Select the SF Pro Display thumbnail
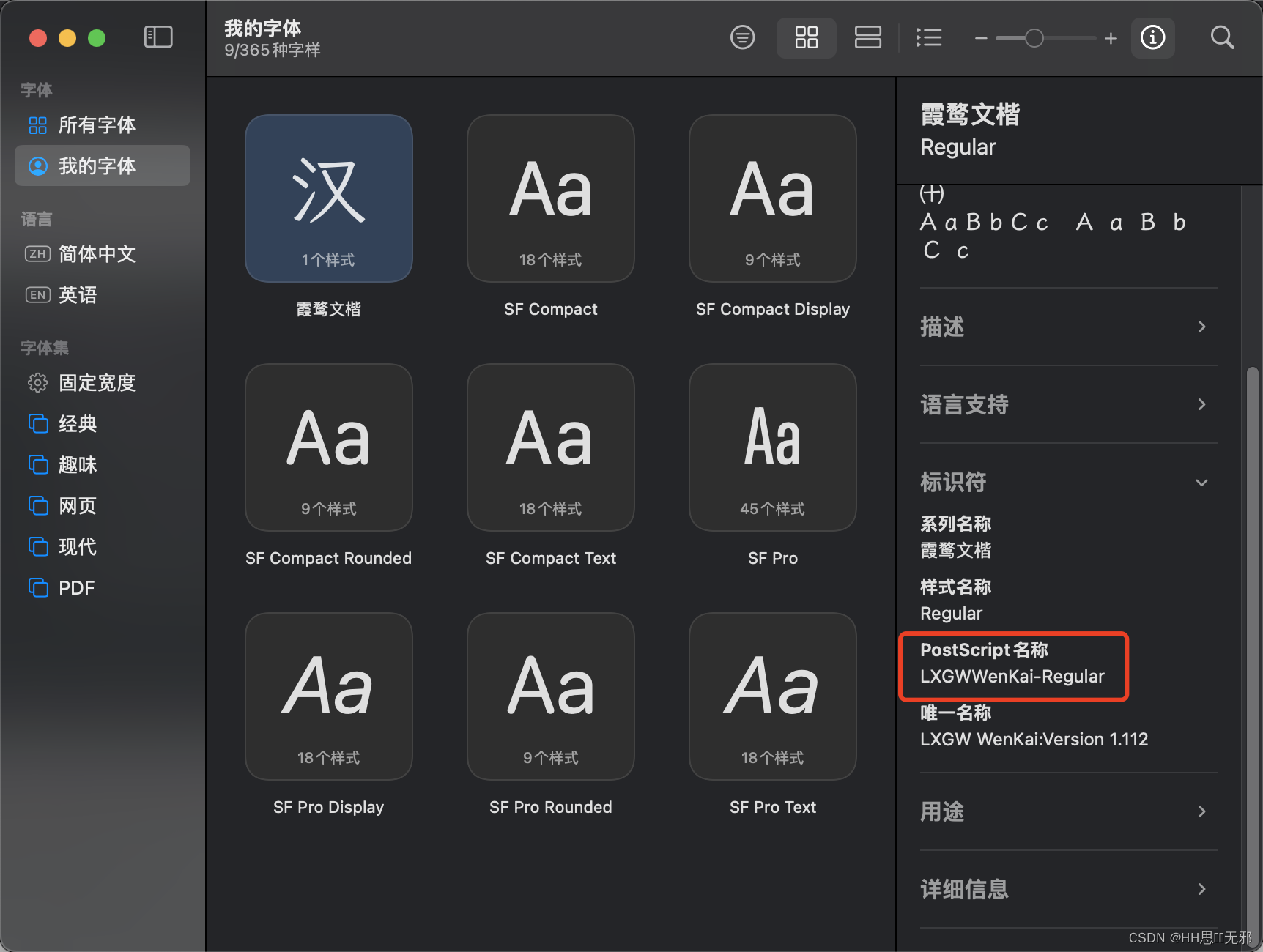 tap(329, 696)
